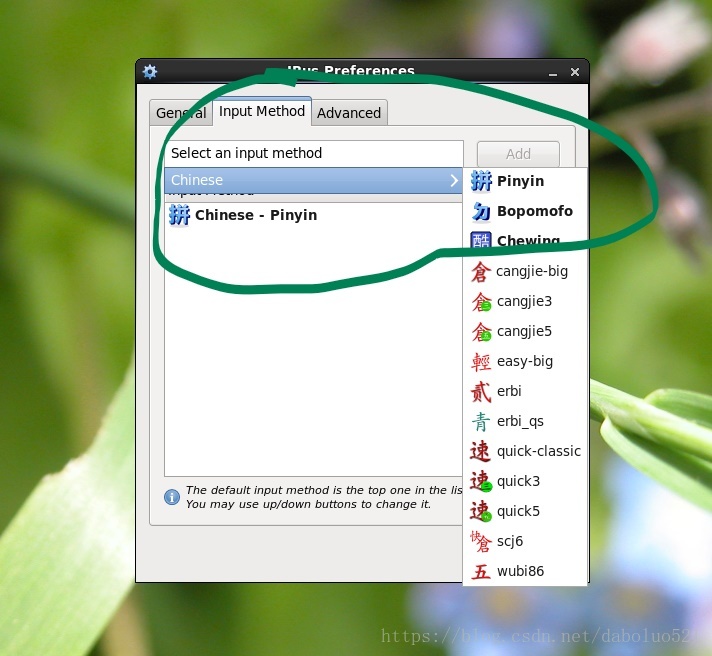
Task: Click the IBus Preferences gear icon
Action: 149,71
